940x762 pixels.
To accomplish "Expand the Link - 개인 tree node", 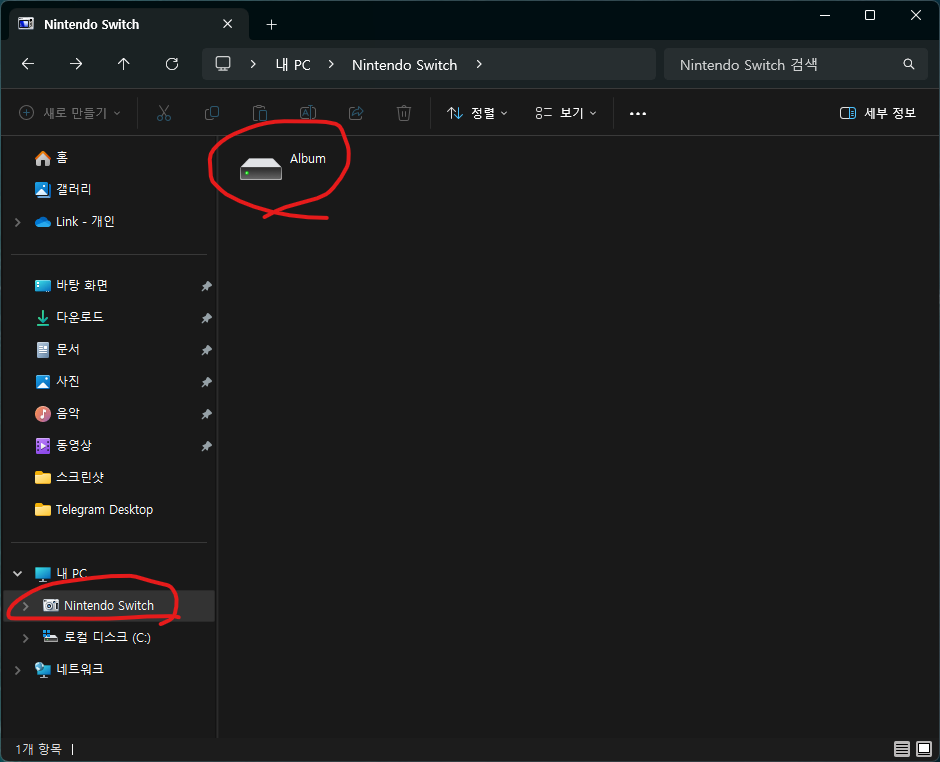I will (17, 222).
